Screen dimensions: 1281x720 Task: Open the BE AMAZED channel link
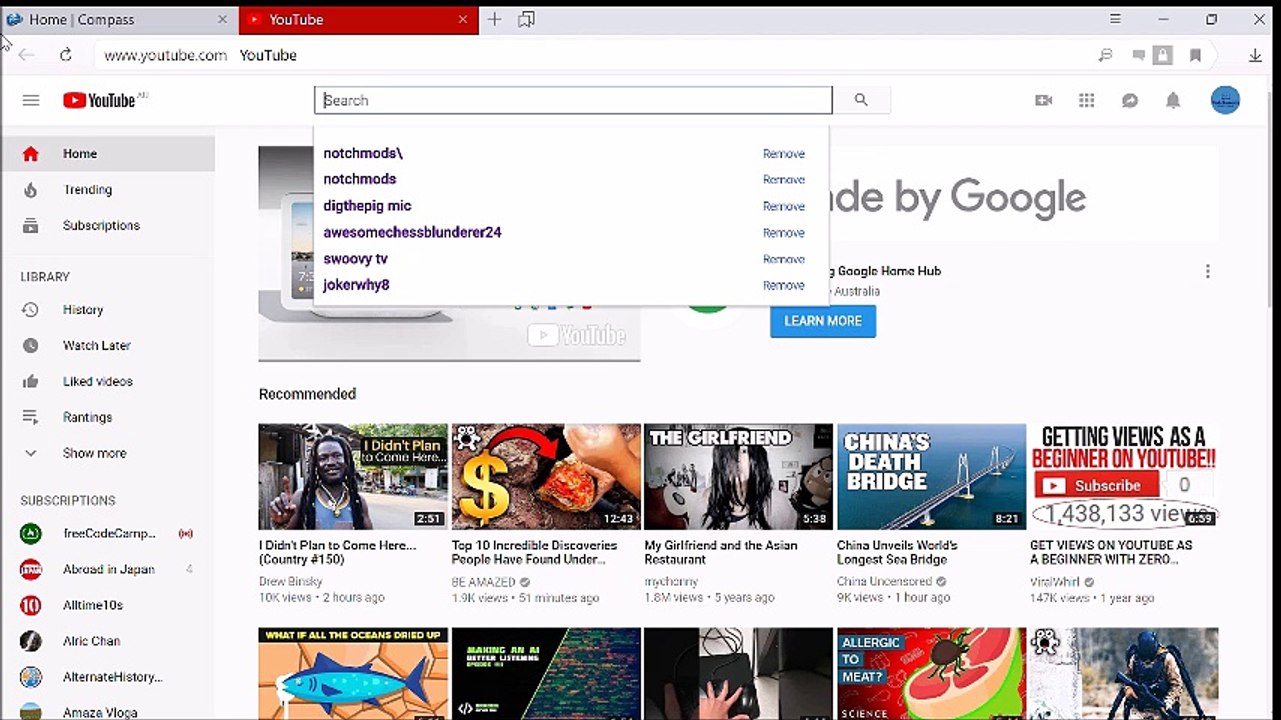pos(484,582)
